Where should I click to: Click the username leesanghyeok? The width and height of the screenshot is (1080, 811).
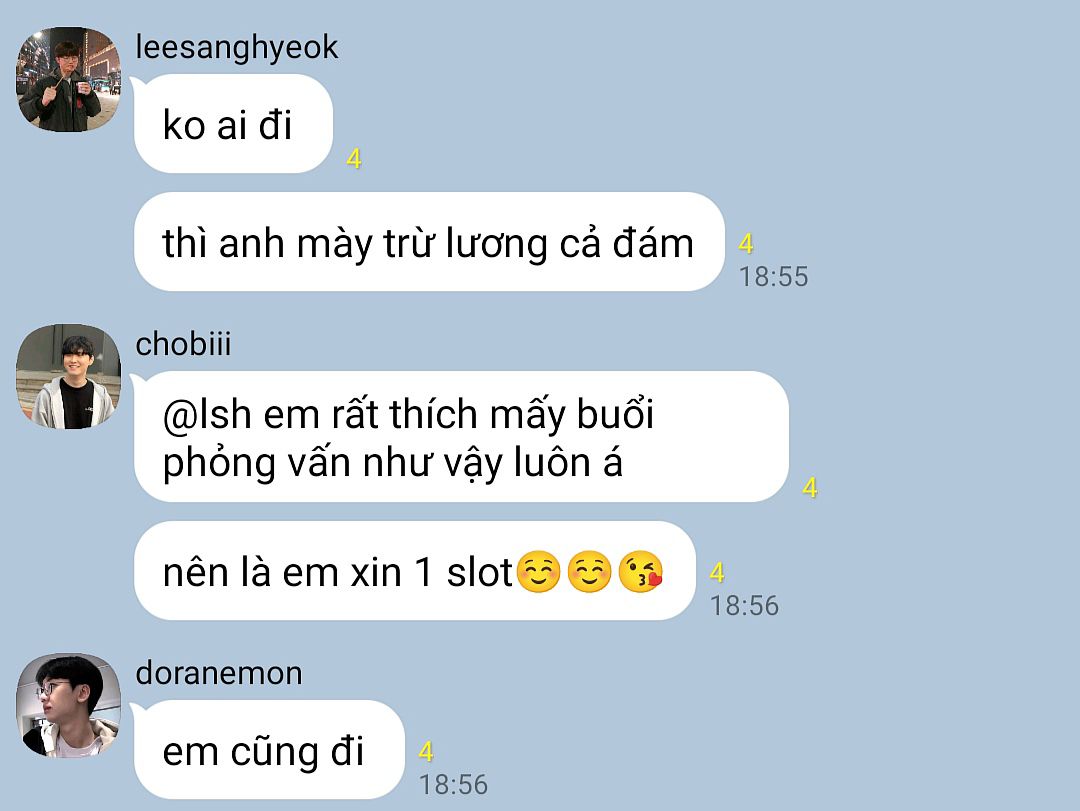236,48
